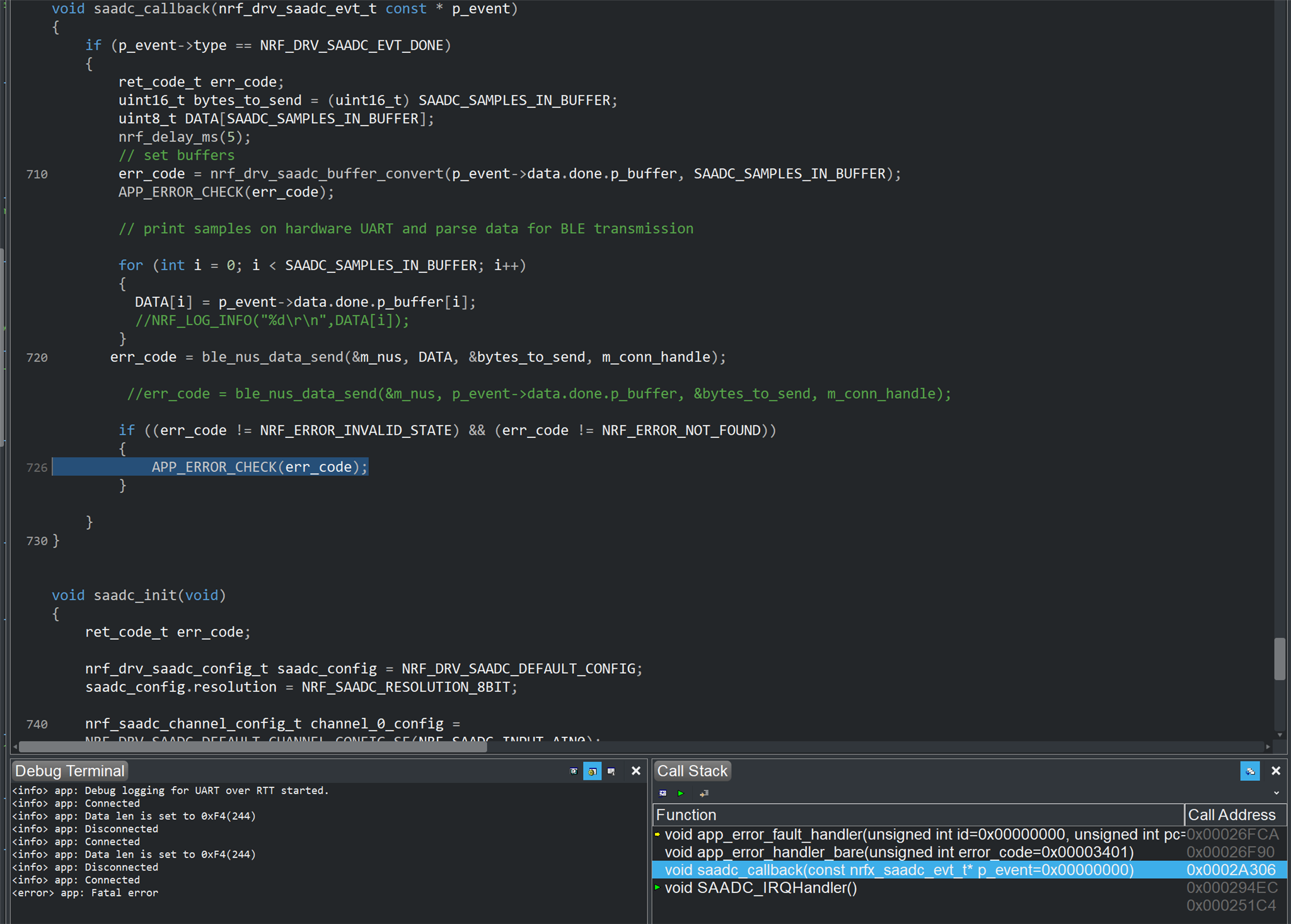The image size is (1291, 924).
Task: Click the editor scroll down arrow
Action: [1280, 735]
